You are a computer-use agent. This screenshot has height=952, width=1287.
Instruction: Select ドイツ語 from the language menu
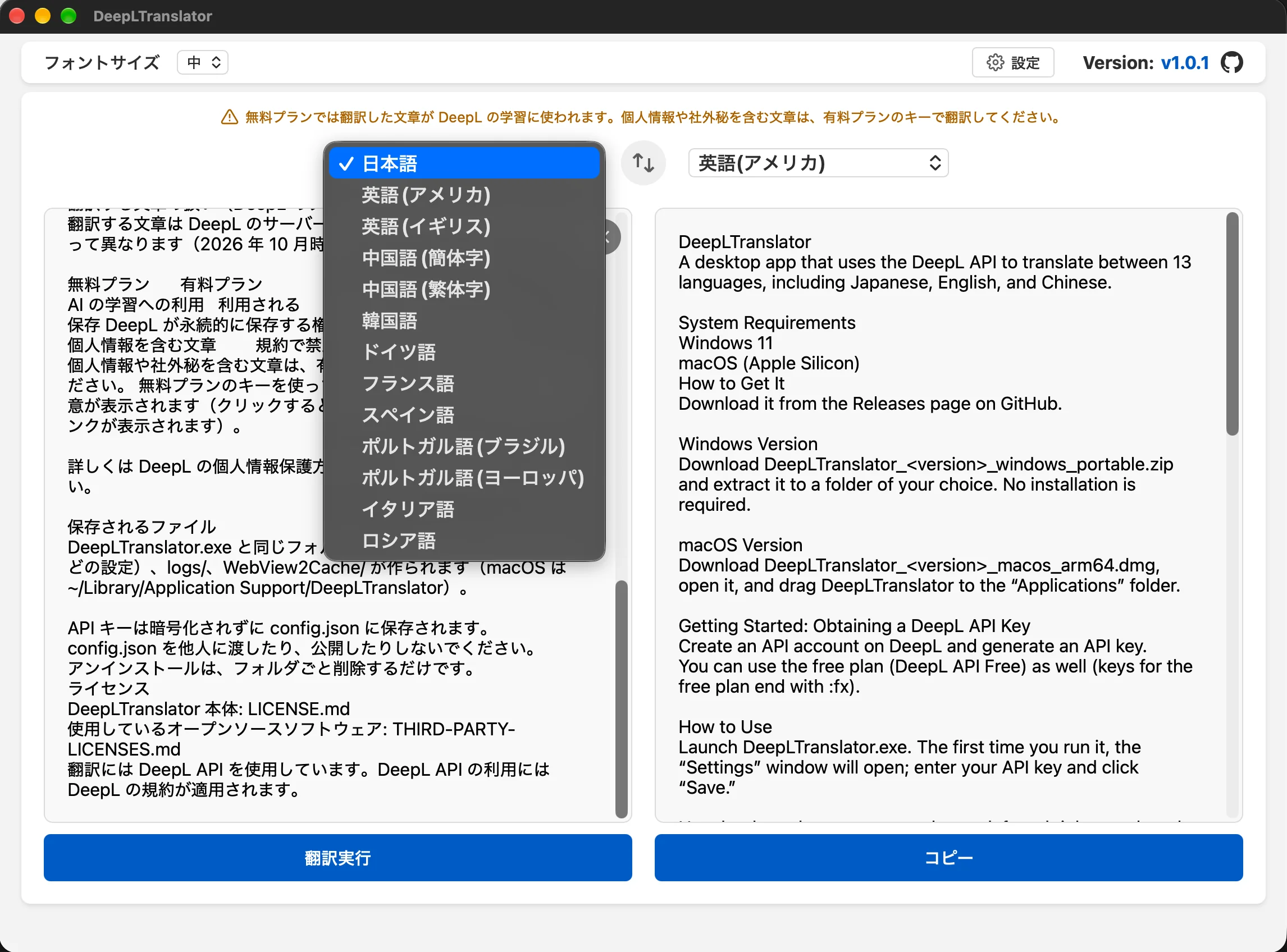pyautogui.click(x=464, y=352)
